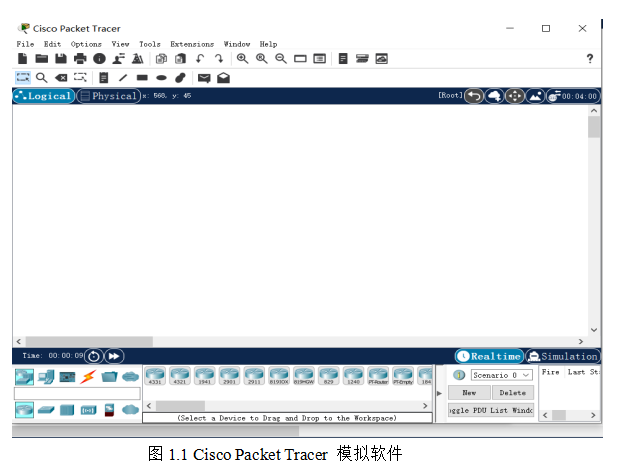This screenshot has width=617, height=472.
Task: Click the device name text field
Action: pos(77,393)
